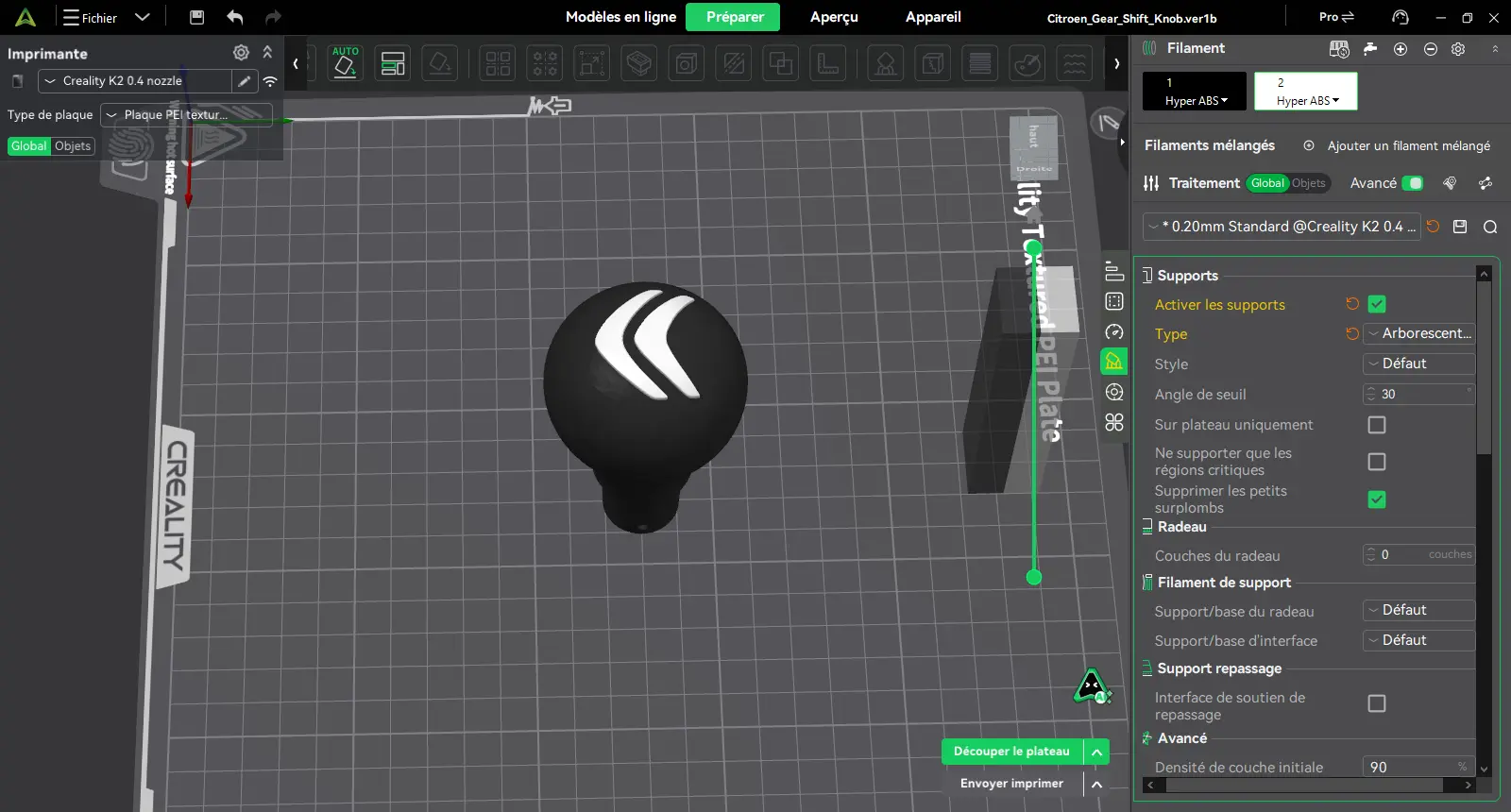
Task: Open filament settings gear icon
Action: [1458, 48]
